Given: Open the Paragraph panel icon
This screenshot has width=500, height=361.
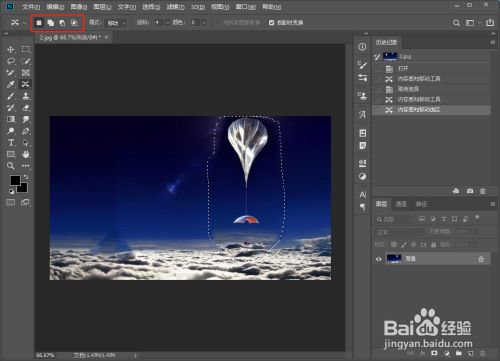Looking at the screenshot, I should [363, 207].
